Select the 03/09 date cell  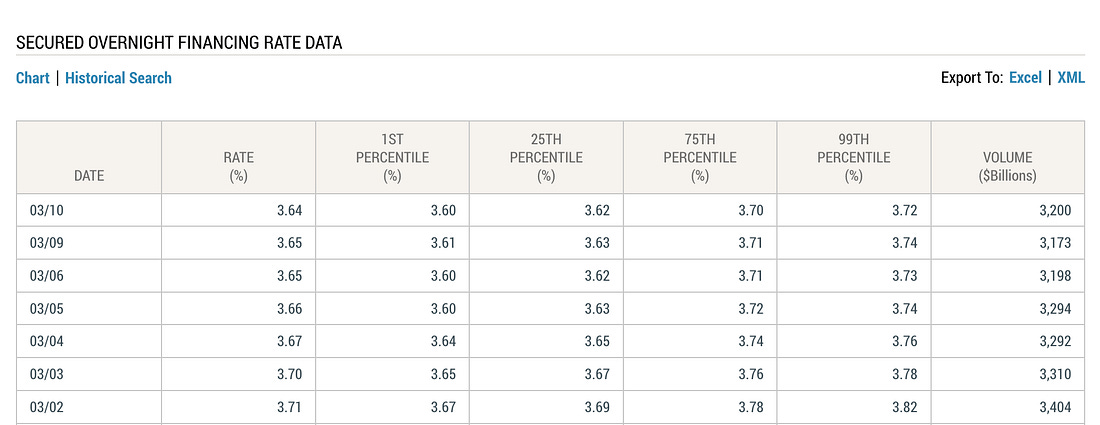(x=89, y=243)
